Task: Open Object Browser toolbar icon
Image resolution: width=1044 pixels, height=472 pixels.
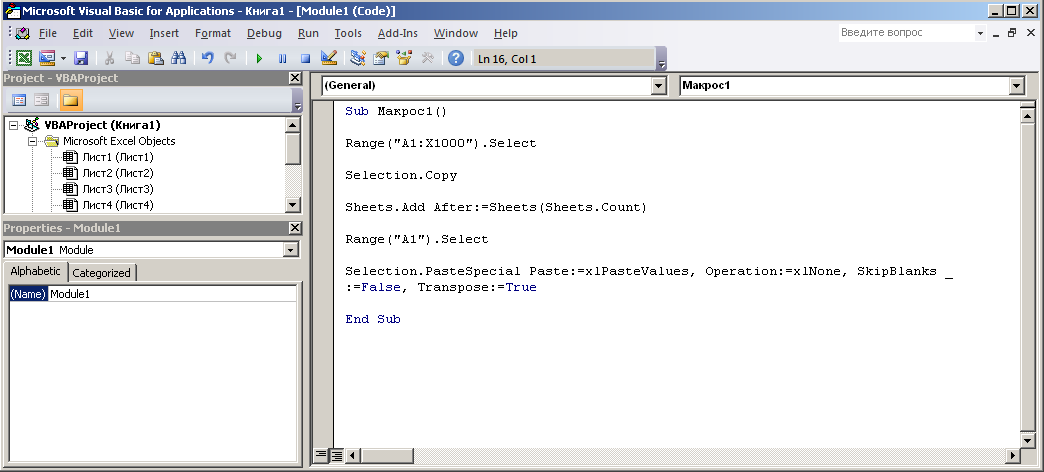Action: (403, 59)
